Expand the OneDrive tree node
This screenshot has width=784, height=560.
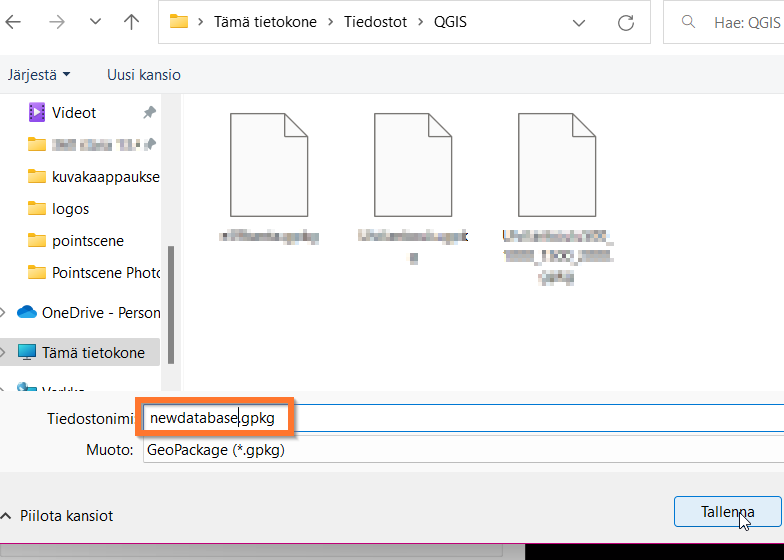pos(3,312)
